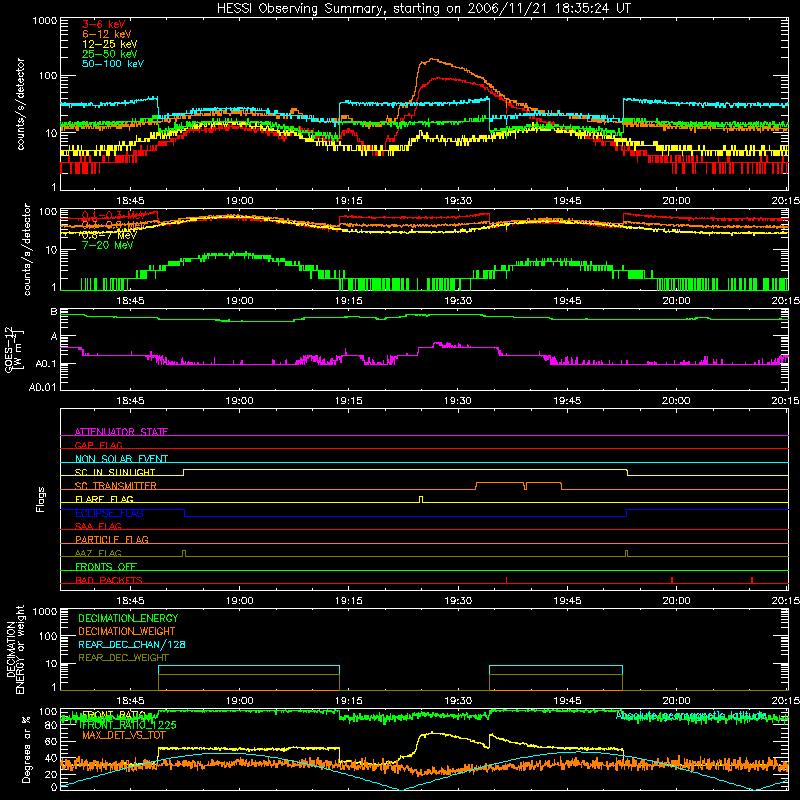Click the 1000 tick label on top count-rate panel
Viewport: 800px width, 800px height.
click(x=44, y=21)
